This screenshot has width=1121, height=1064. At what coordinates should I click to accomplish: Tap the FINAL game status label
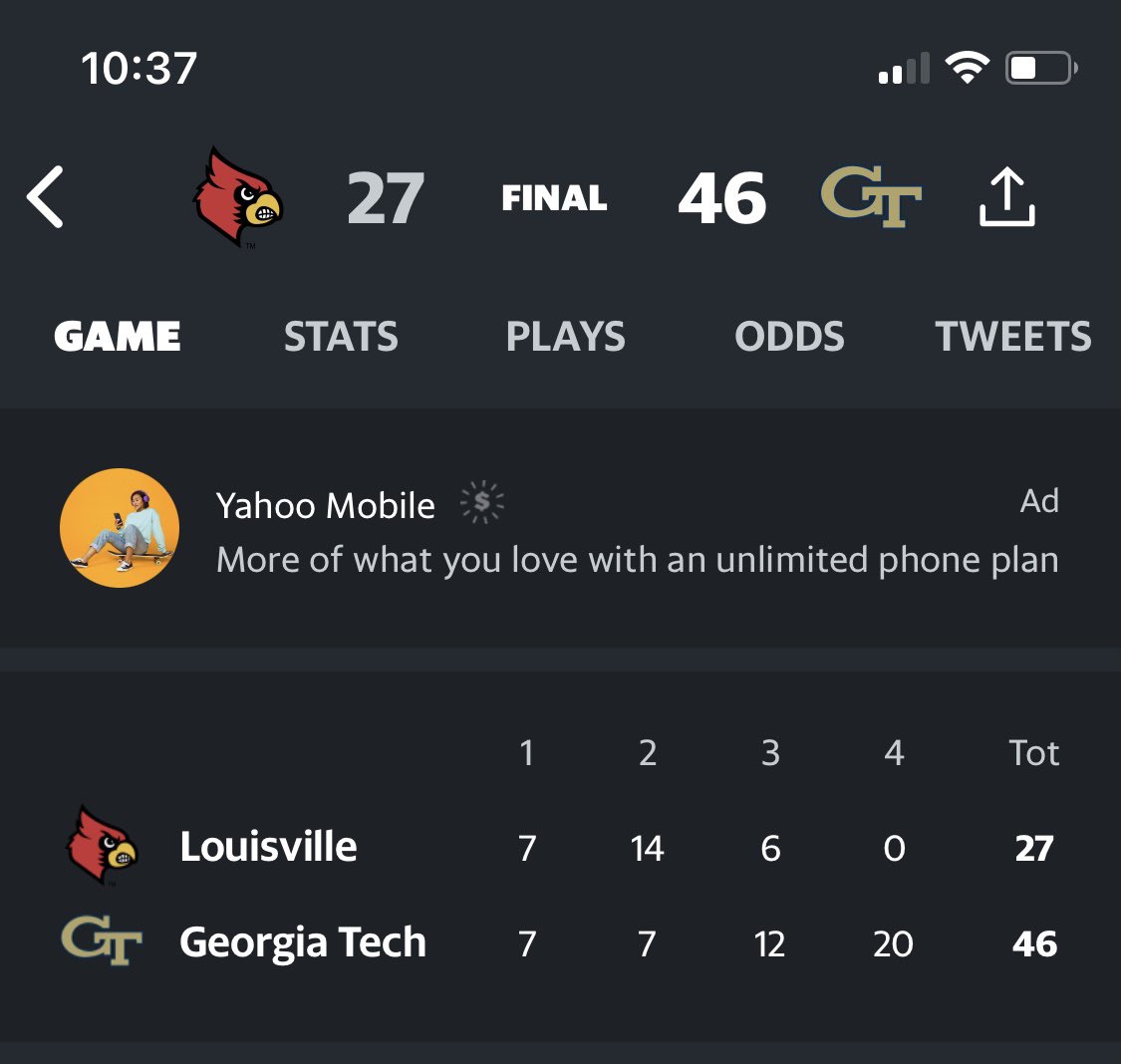click(x=554, y=198)
